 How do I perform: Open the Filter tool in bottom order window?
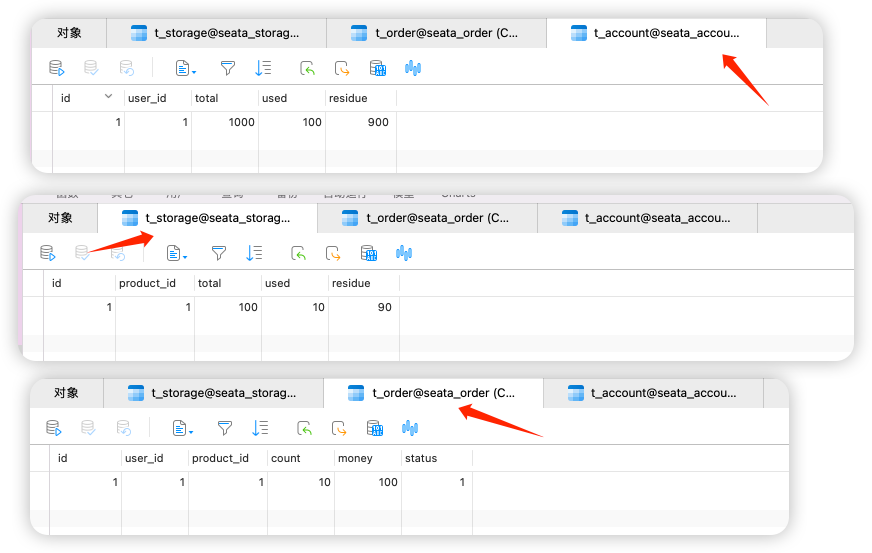pyautogui.click(x=225, y=428)
